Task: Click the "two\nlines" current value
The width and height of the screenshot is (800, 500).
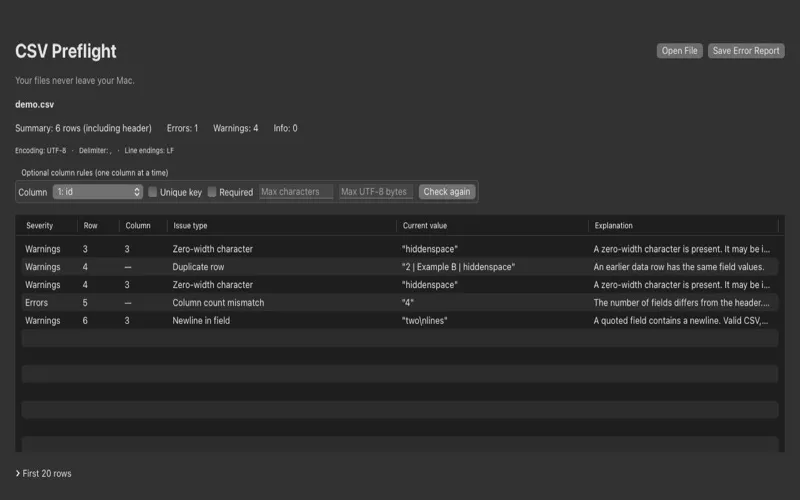Action: 424,320
